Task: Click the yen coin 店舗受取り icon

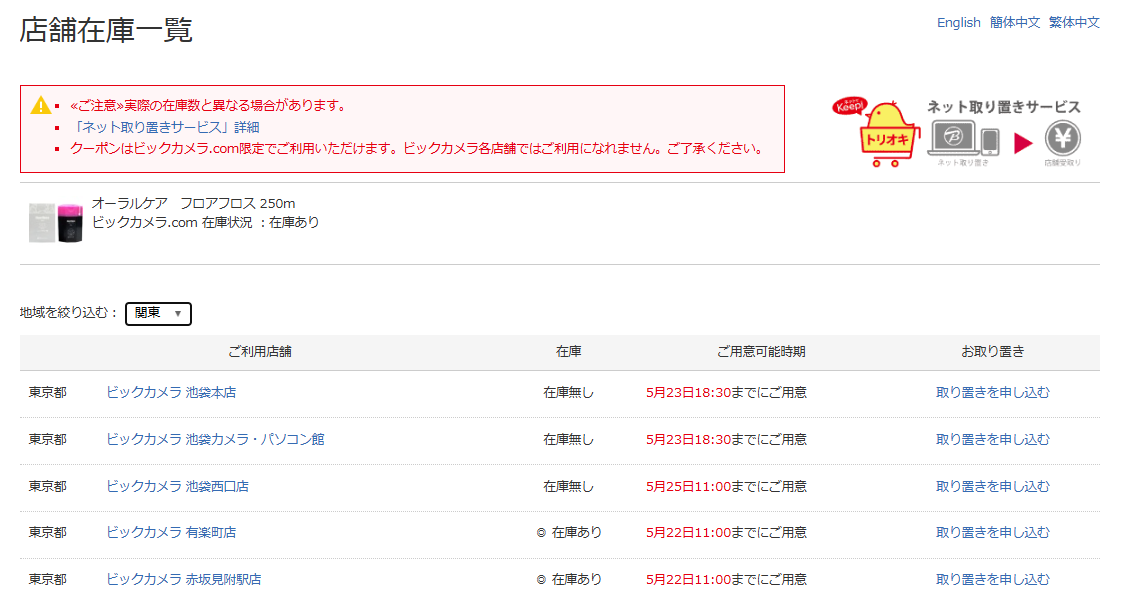Action: tap(1062, 138)
